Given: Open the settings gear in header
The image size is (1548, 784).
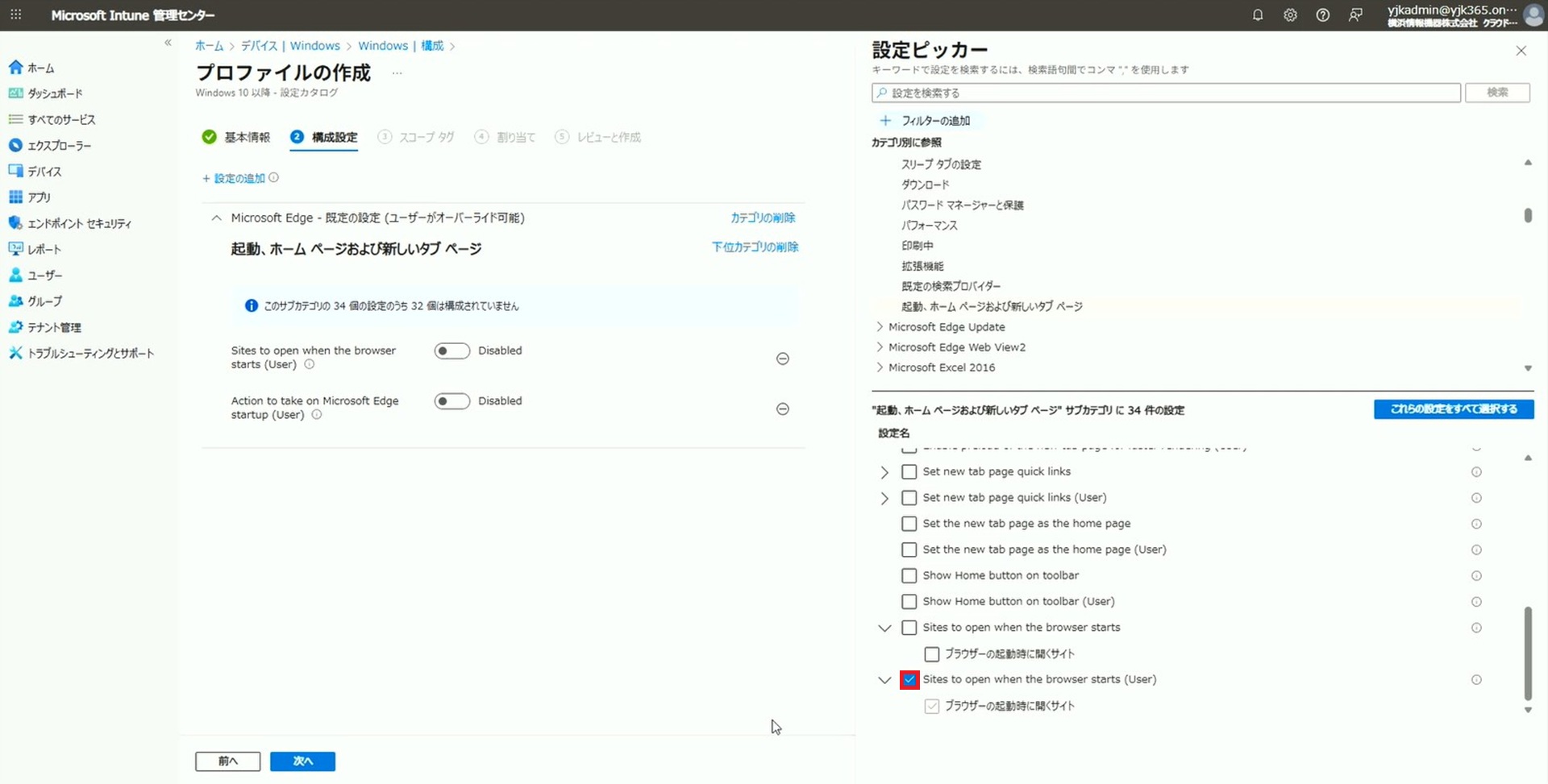Looking at the screenshot, I should pos(1290,15).
